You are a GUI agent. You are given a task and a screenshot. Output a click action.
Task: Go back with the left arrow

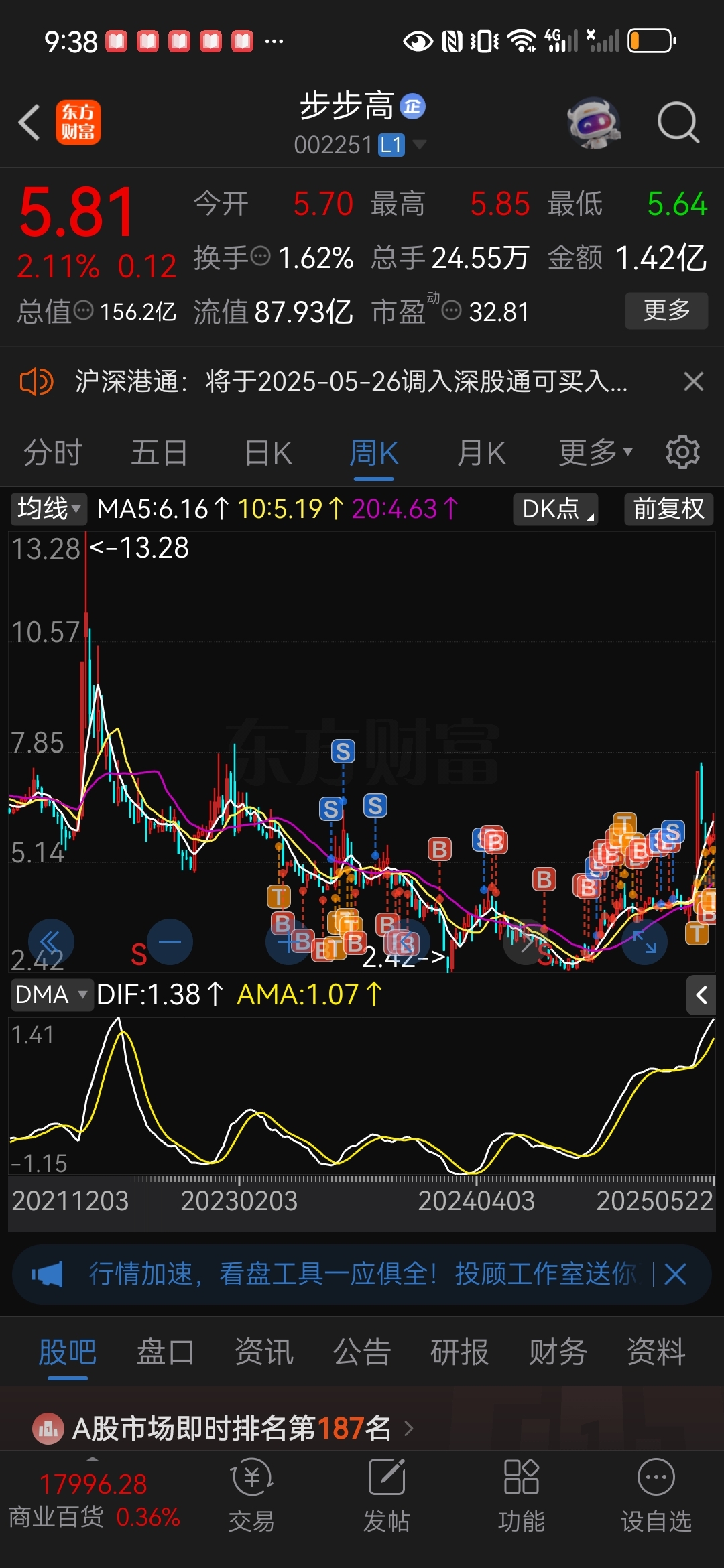(29, 123)
